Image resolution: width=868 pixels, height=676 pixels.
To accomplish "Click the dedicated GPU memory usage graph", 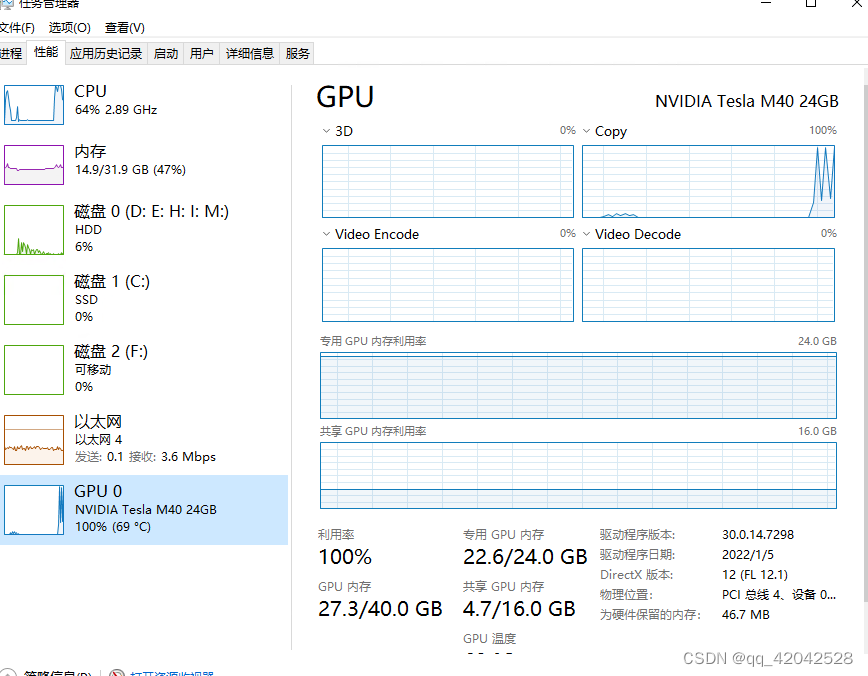I will 578,385.
